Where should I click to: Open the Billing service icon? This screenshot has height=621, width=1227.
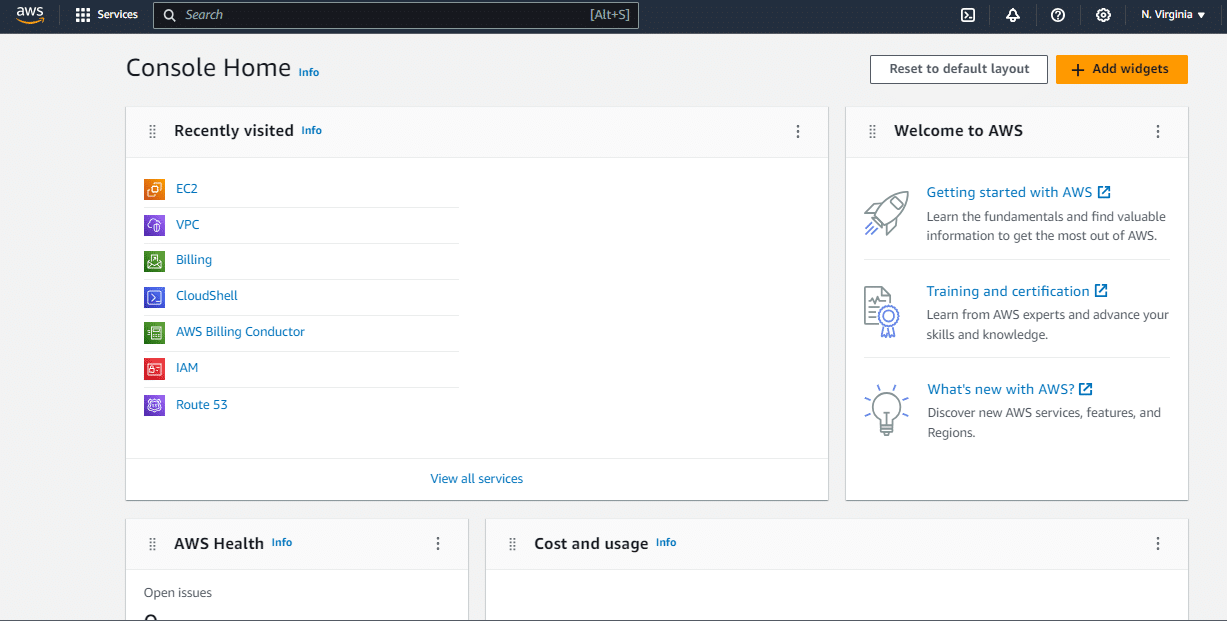pyautogui.click(x=154, y=260)
